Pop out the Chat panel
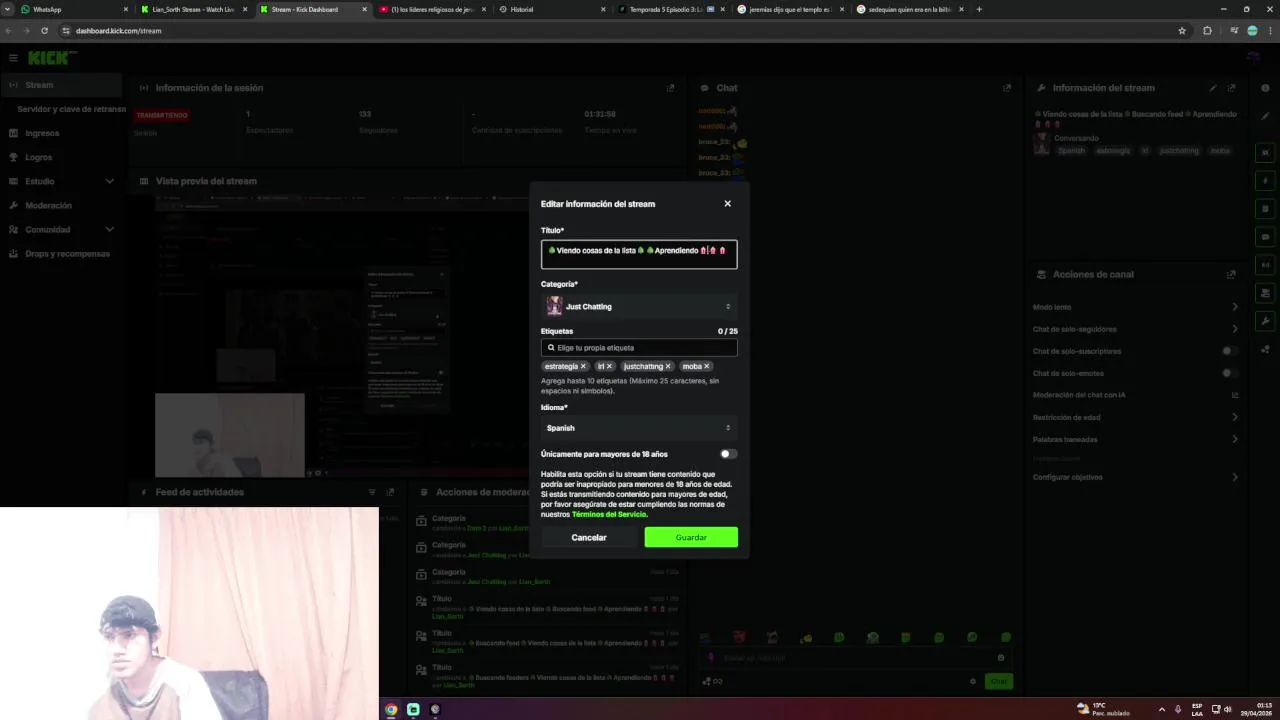 pos(1007,88)
